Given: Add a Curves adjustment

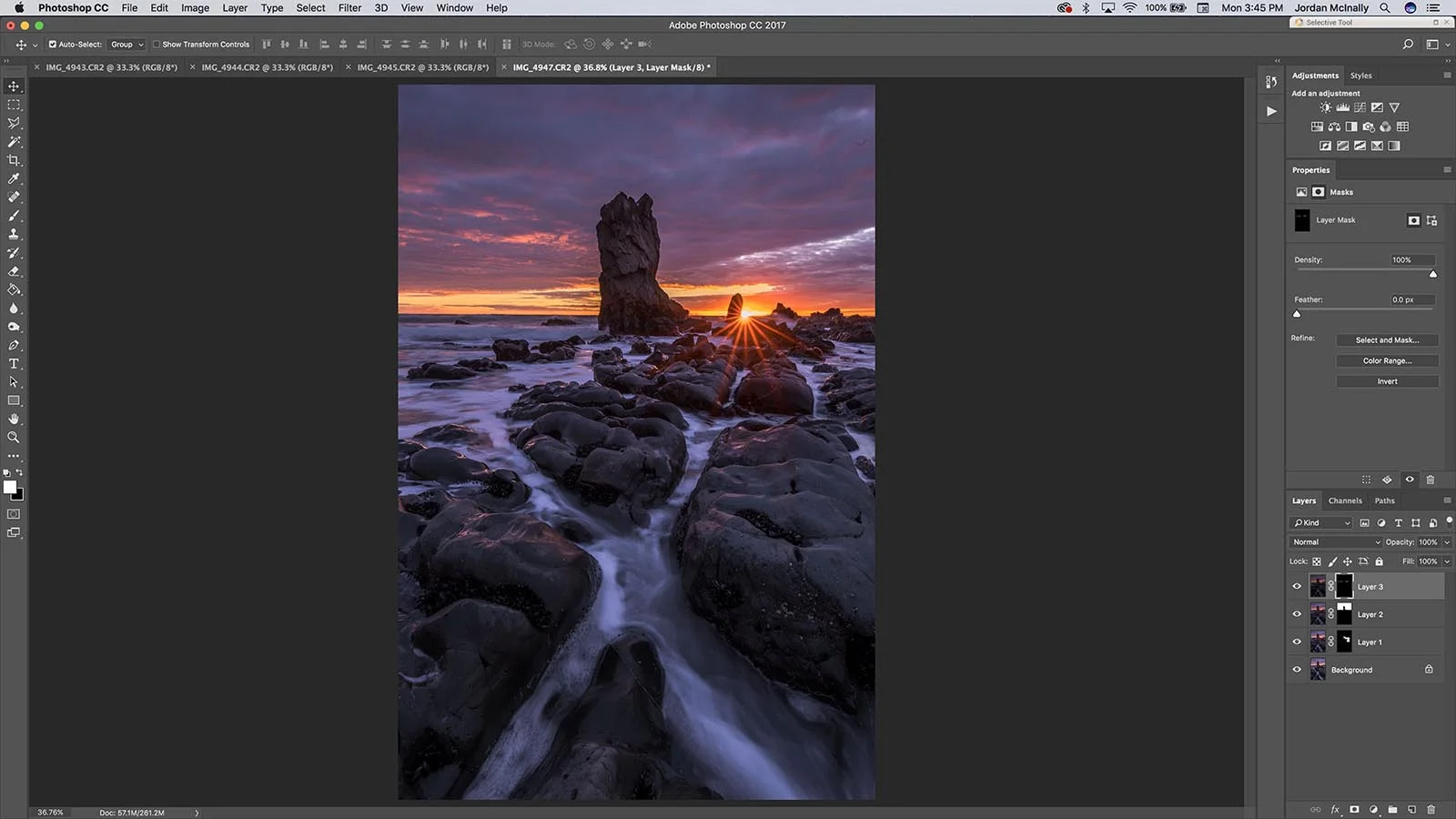Looking at the screenshot, I should [x=1360, y=107].
